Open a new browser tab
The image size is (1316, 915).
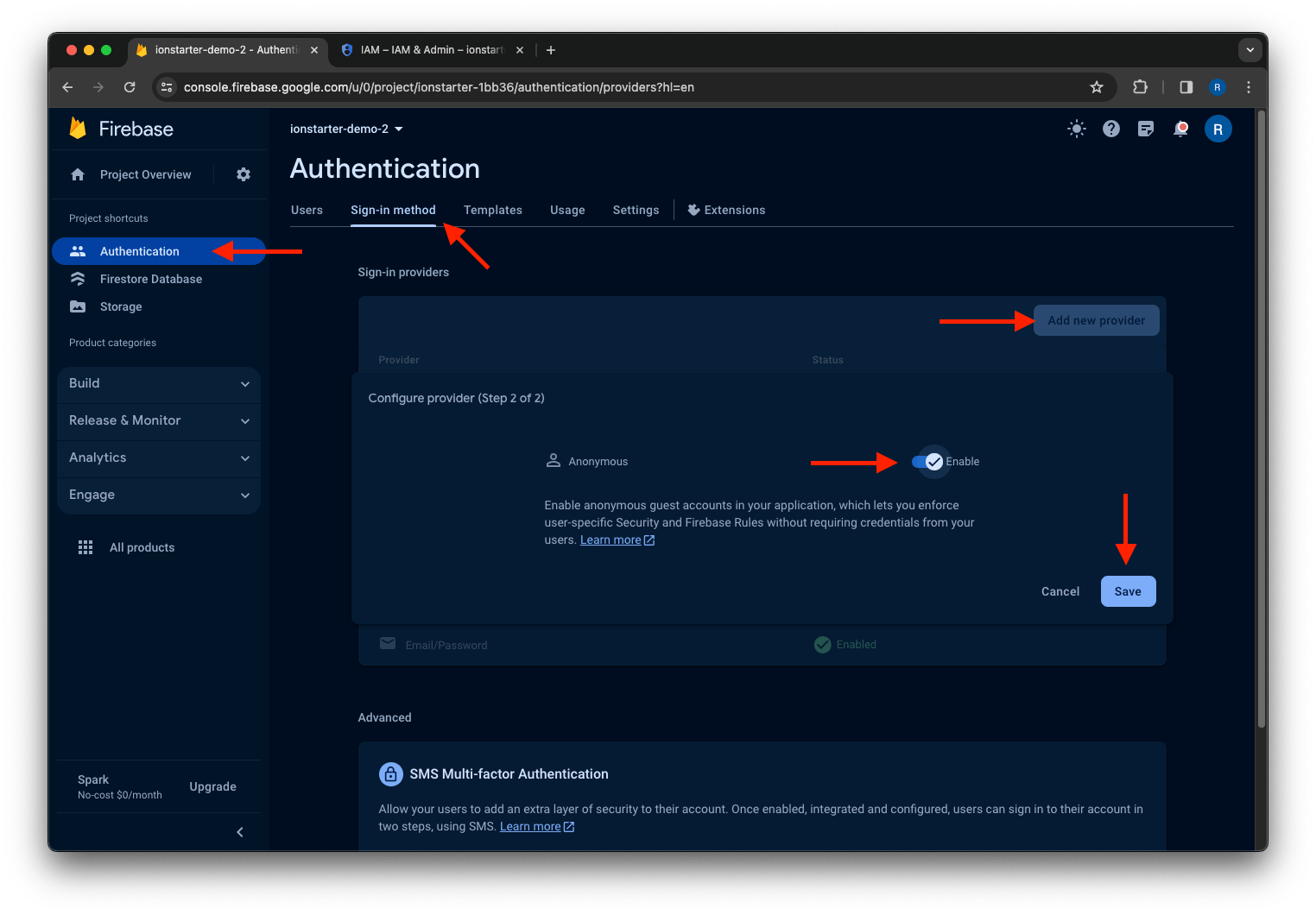click(551, 50)
